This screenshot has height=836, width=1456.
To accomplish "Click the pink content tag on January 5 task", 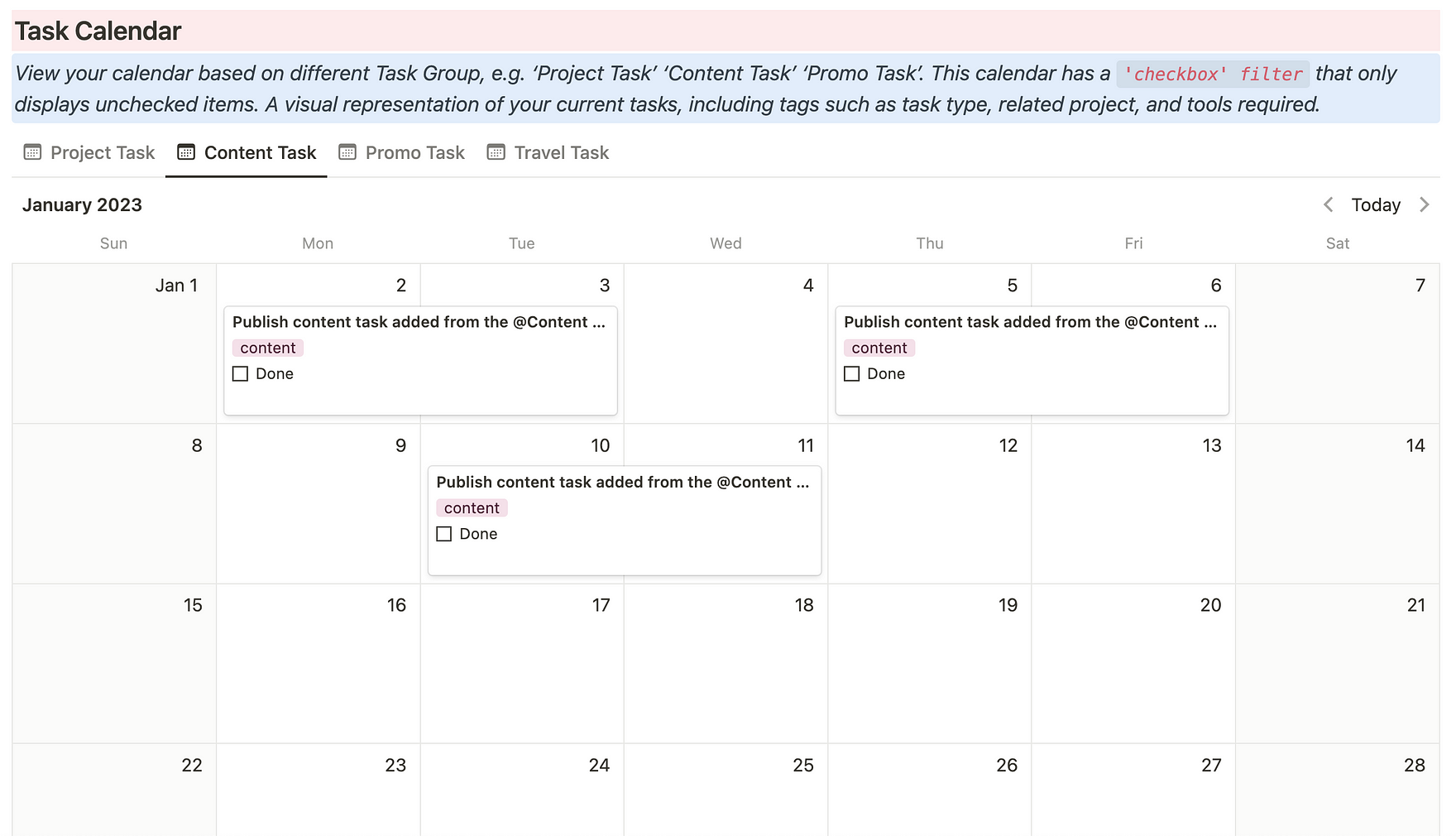I will pos(879,348).
